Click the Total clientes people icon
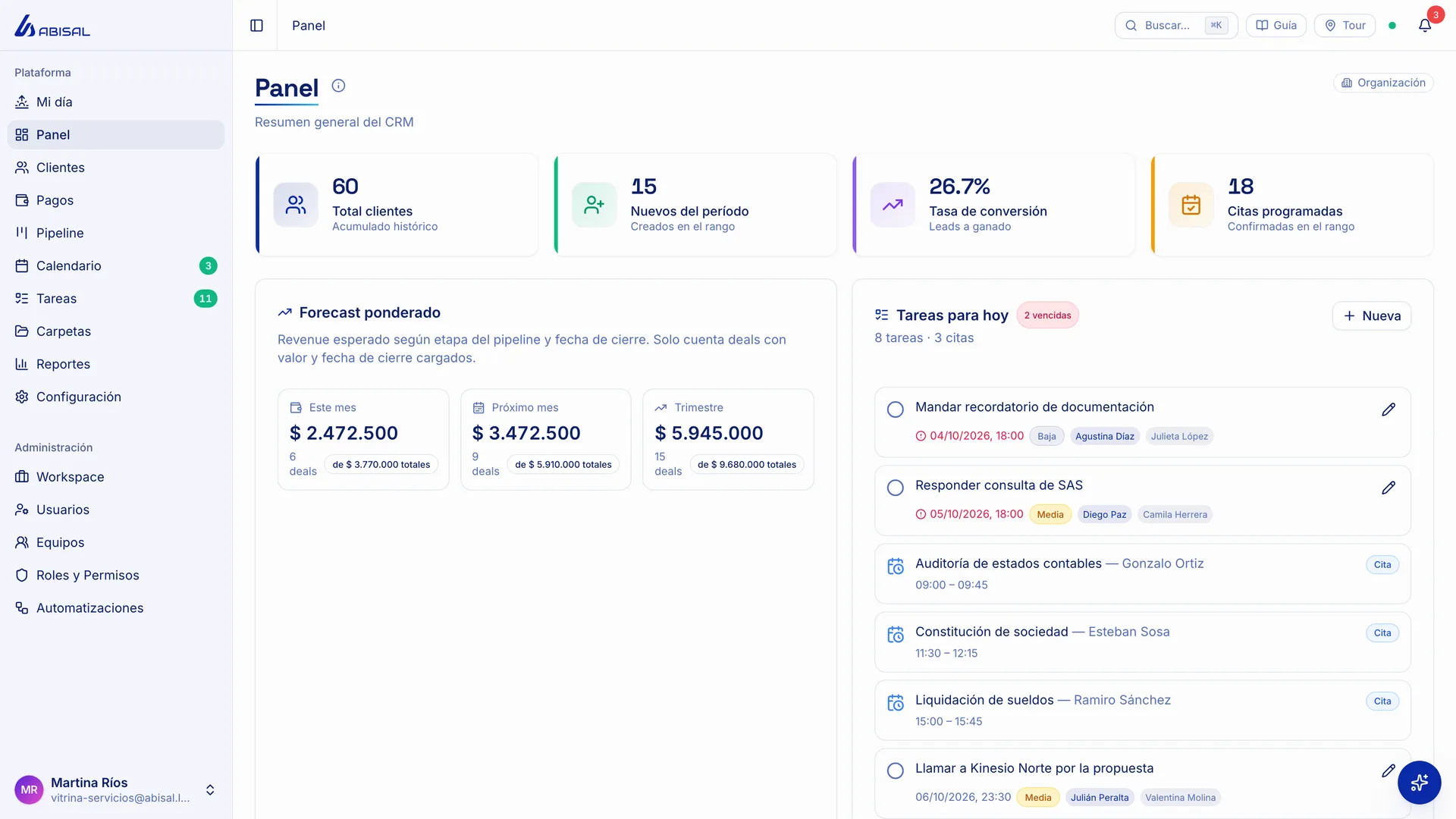The image size is (1456, 819). tap(296, 205)
